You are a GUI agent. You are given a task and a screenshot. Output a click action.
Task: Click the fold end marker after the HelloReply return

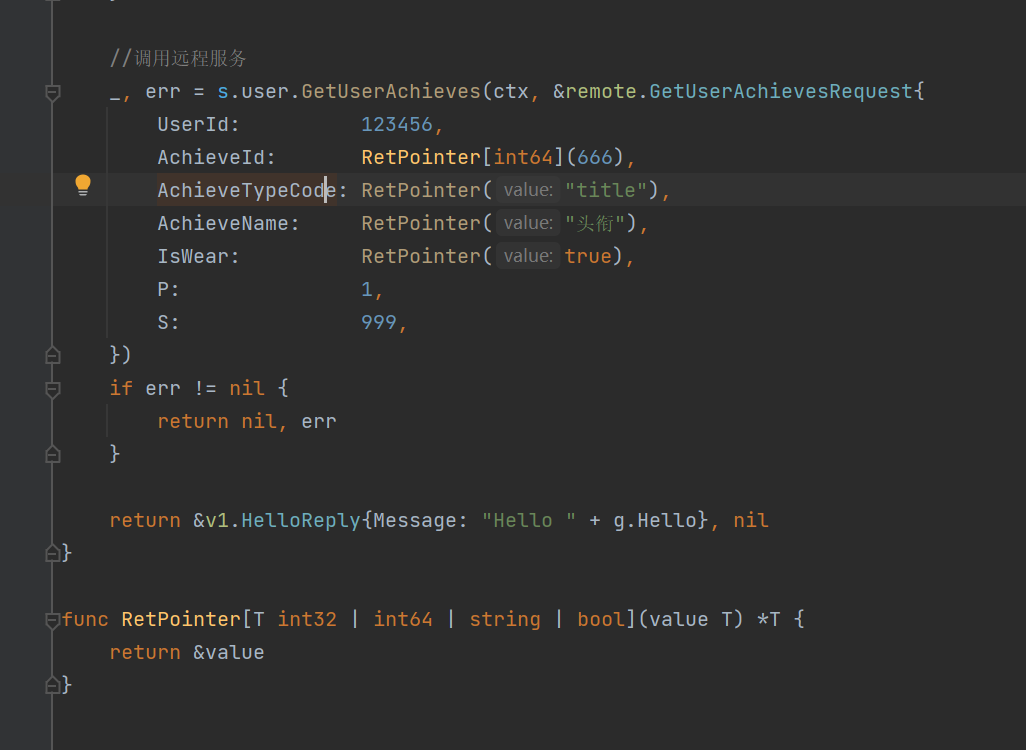[x=53, y=553]
